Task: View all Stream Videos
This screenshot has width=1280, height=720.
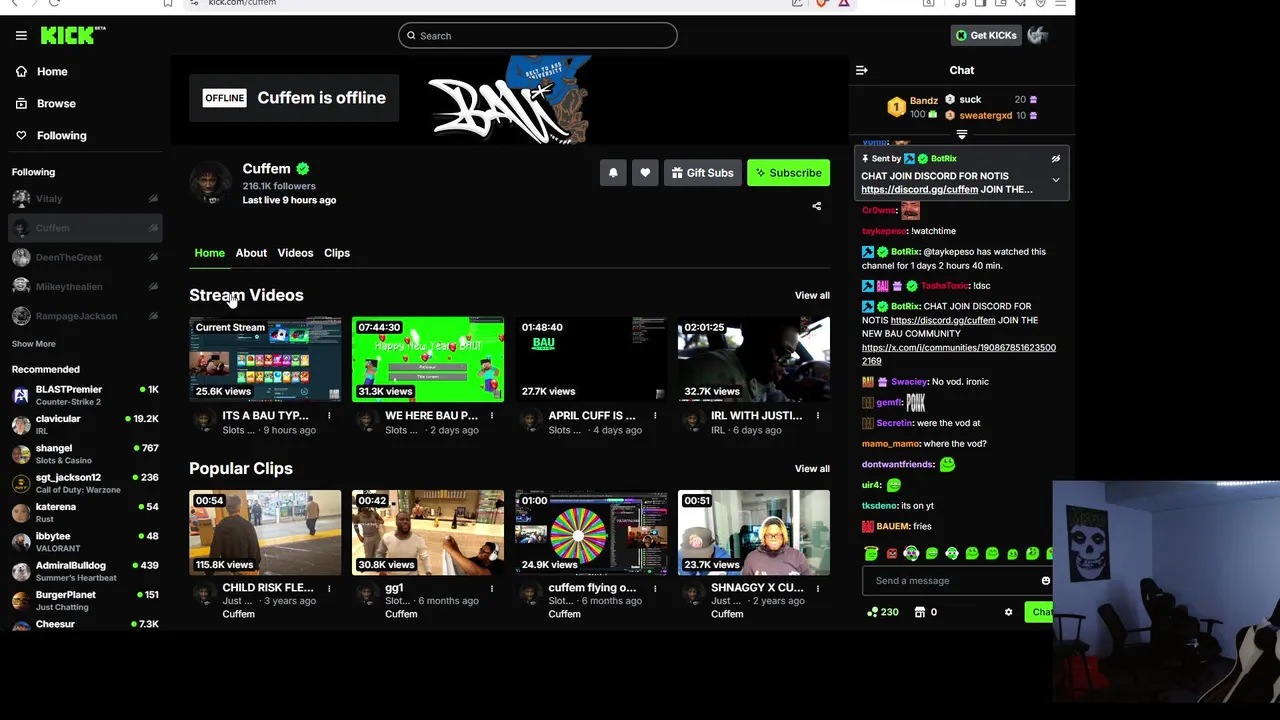Action: pyautogui.click(x=812, y=296)
